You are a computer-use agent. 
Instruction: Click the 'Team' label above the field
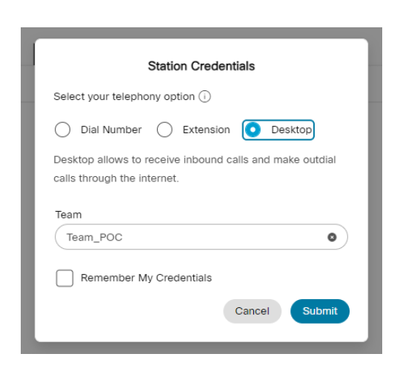pyautogui.click(x=68, y=215)
